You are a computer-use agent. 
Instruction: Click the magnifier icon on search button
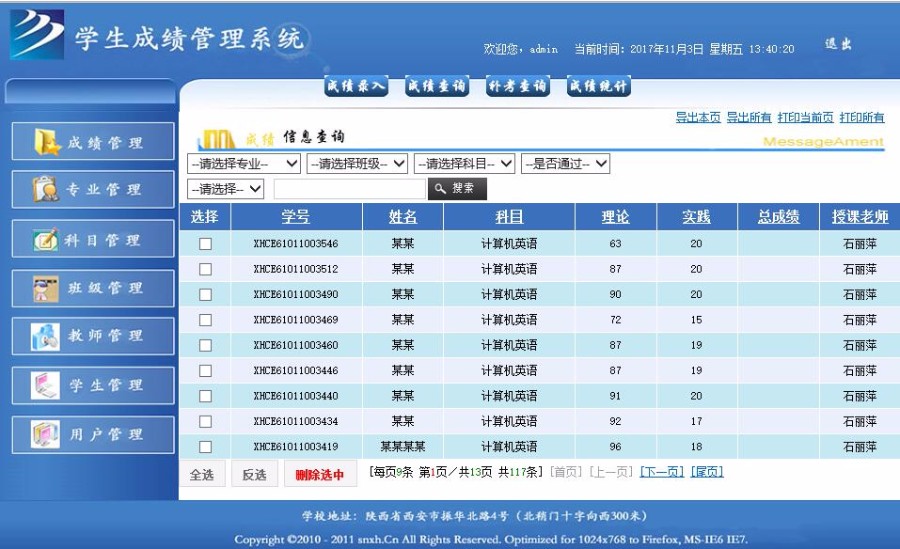point(440,188)
